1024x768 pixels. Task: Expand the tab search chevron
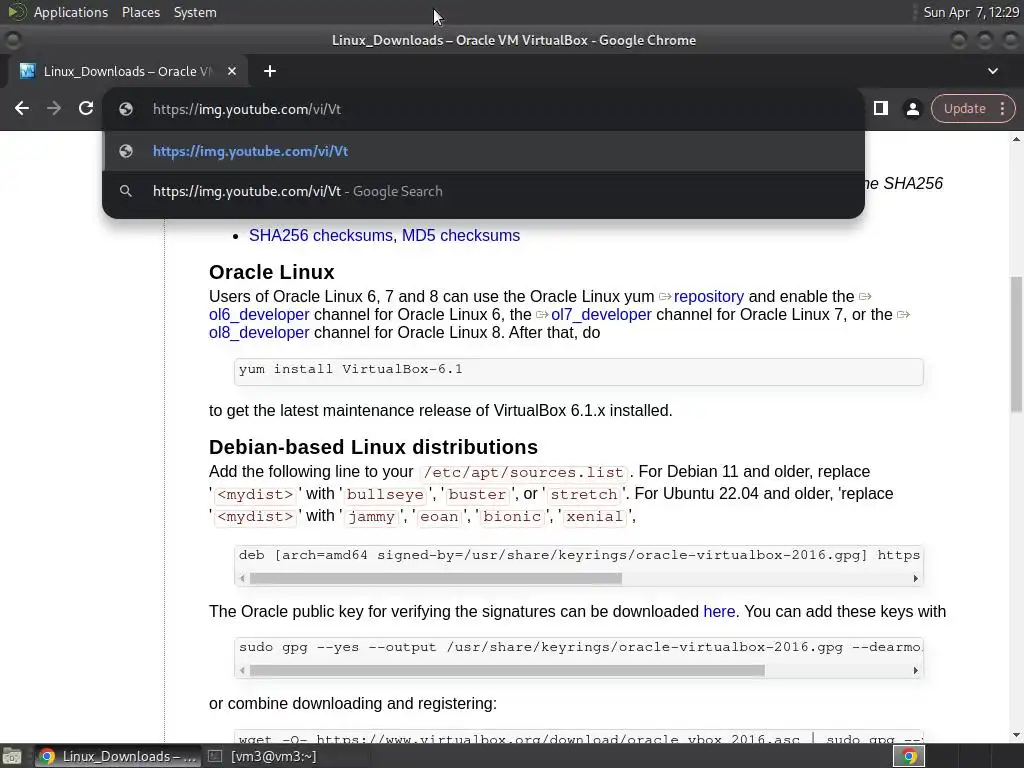(993, 71)
